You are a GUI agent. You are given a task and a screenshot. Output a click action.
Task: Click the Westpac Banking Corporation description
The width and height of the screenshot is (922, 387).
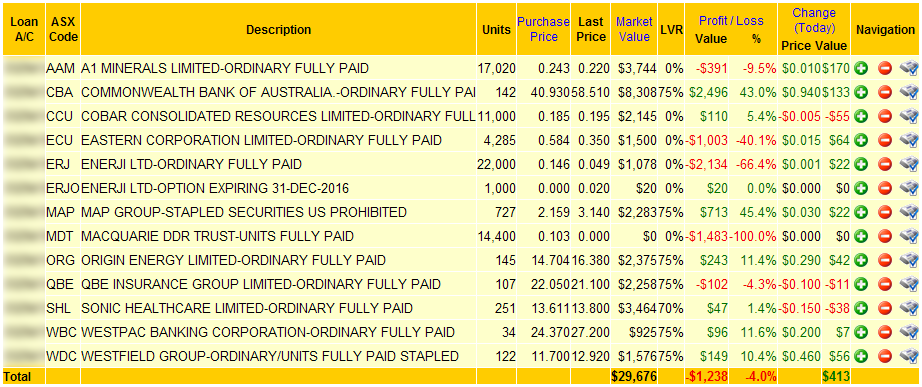click(x=268, y=332)
